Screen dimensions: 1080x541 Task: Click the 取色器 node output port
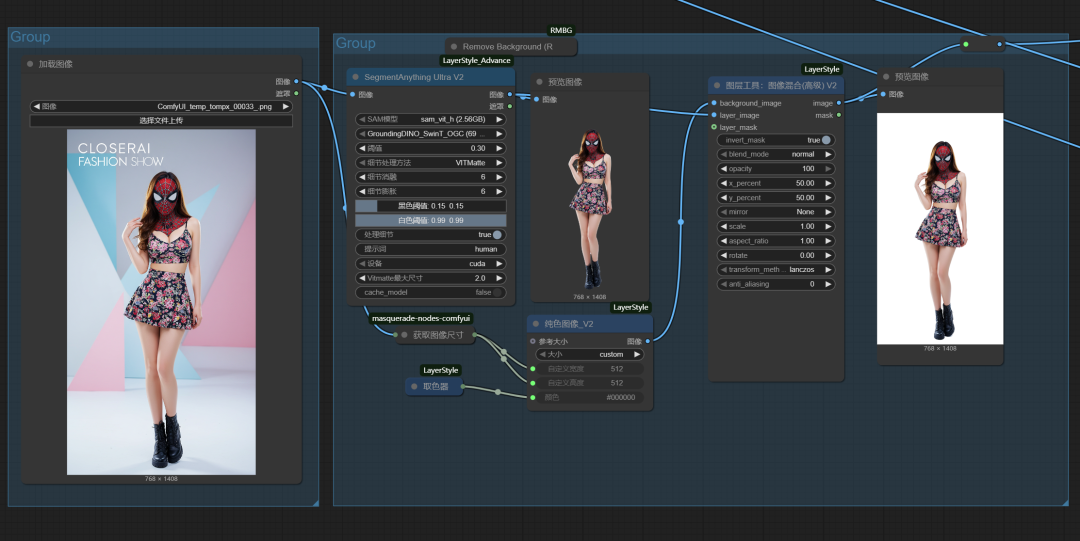click(462, 387)
